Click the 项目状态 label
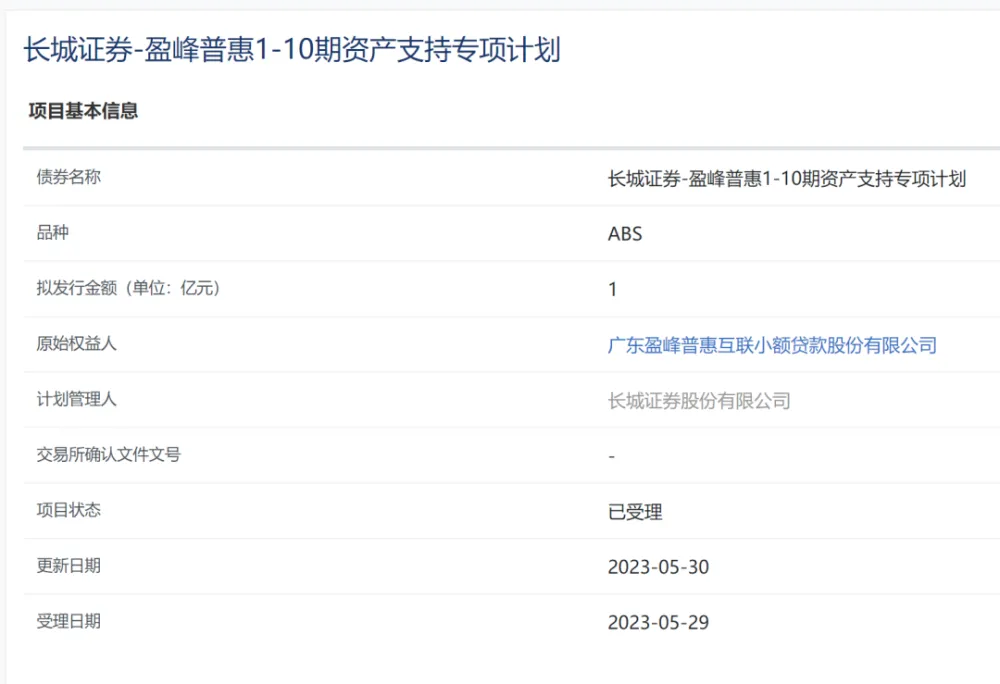Screen dimensions: 1000x684 (x=68, y=510)
